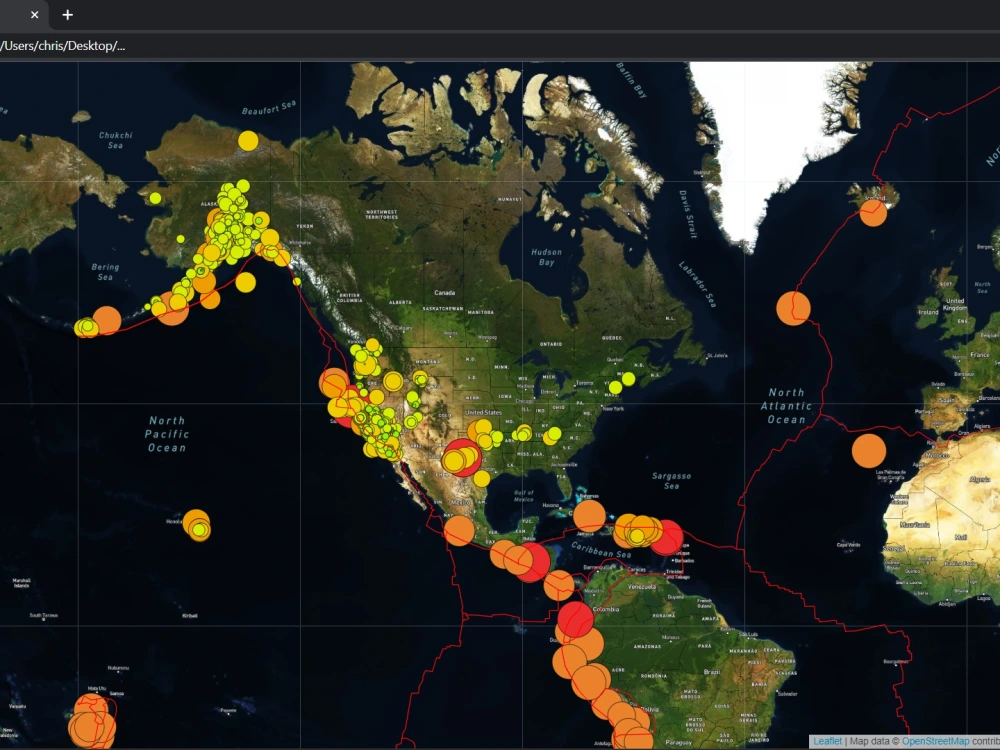The height and width of the screenshot is (750, 1000).
Task: Click the large yellow marker in Gulf of Alaska
Action: click(246, 282)
